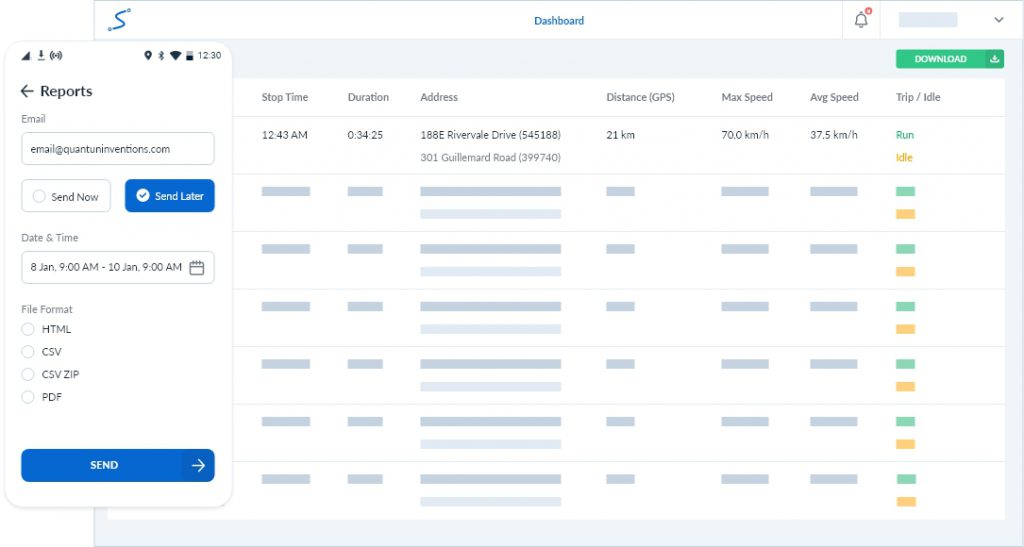
Task: Open the Dashboard tab
Action: 559,20
